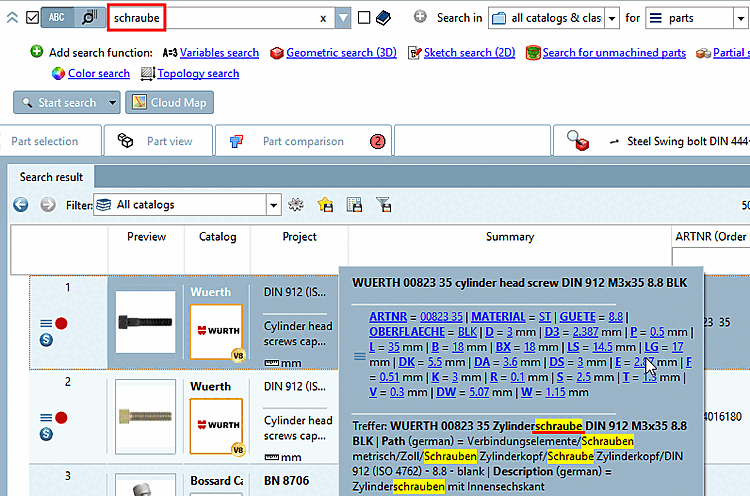Expand the Start search dropdown arrow
Viewport: 750px width, 496px height.
[113, 102]
